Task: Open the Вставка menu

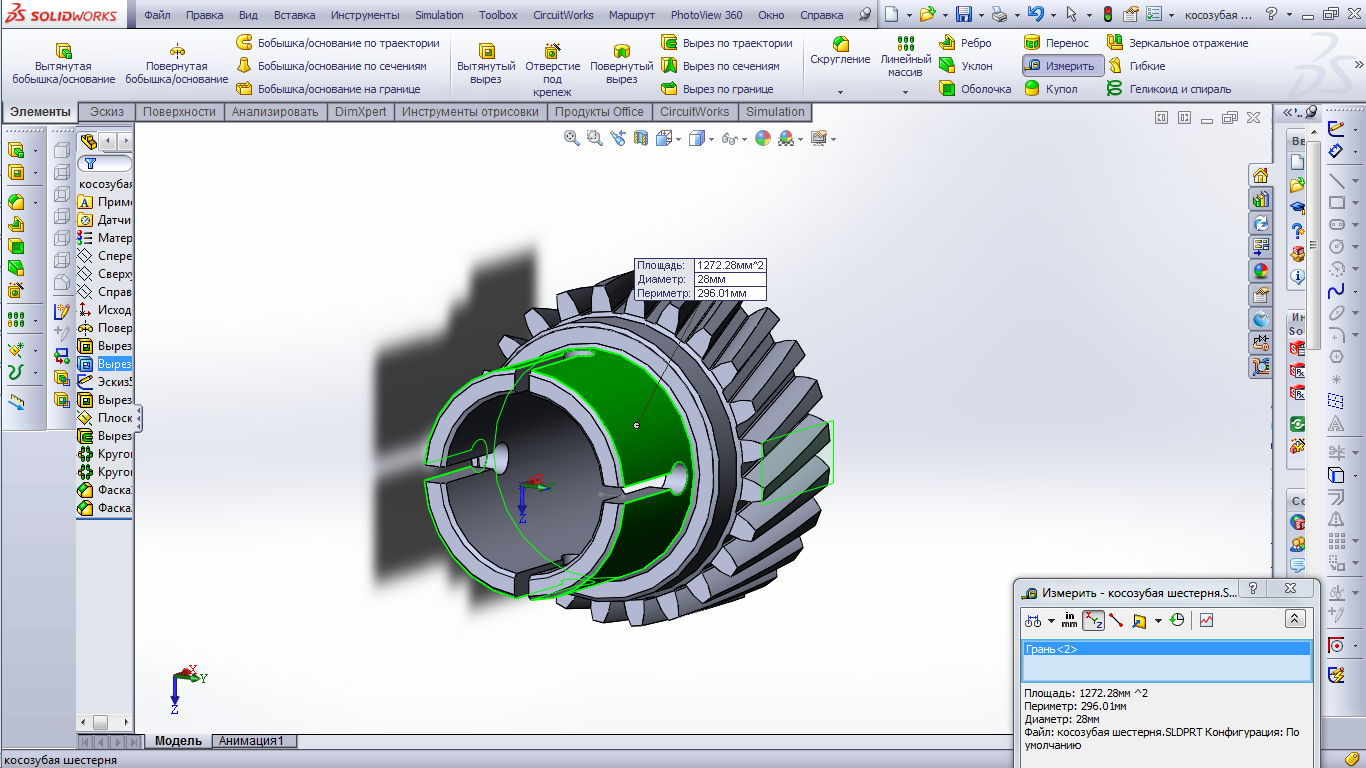Action: pyautogui.click(x=294, y=15)
